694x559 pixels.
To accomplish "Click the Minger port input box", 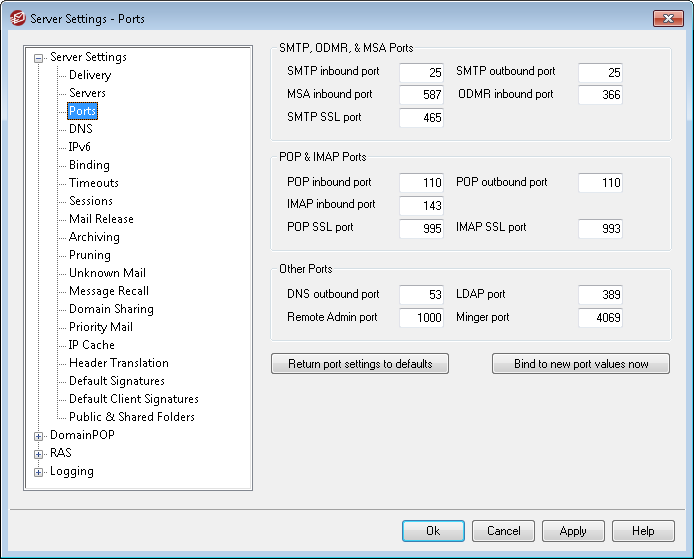I will coord(600,318).
